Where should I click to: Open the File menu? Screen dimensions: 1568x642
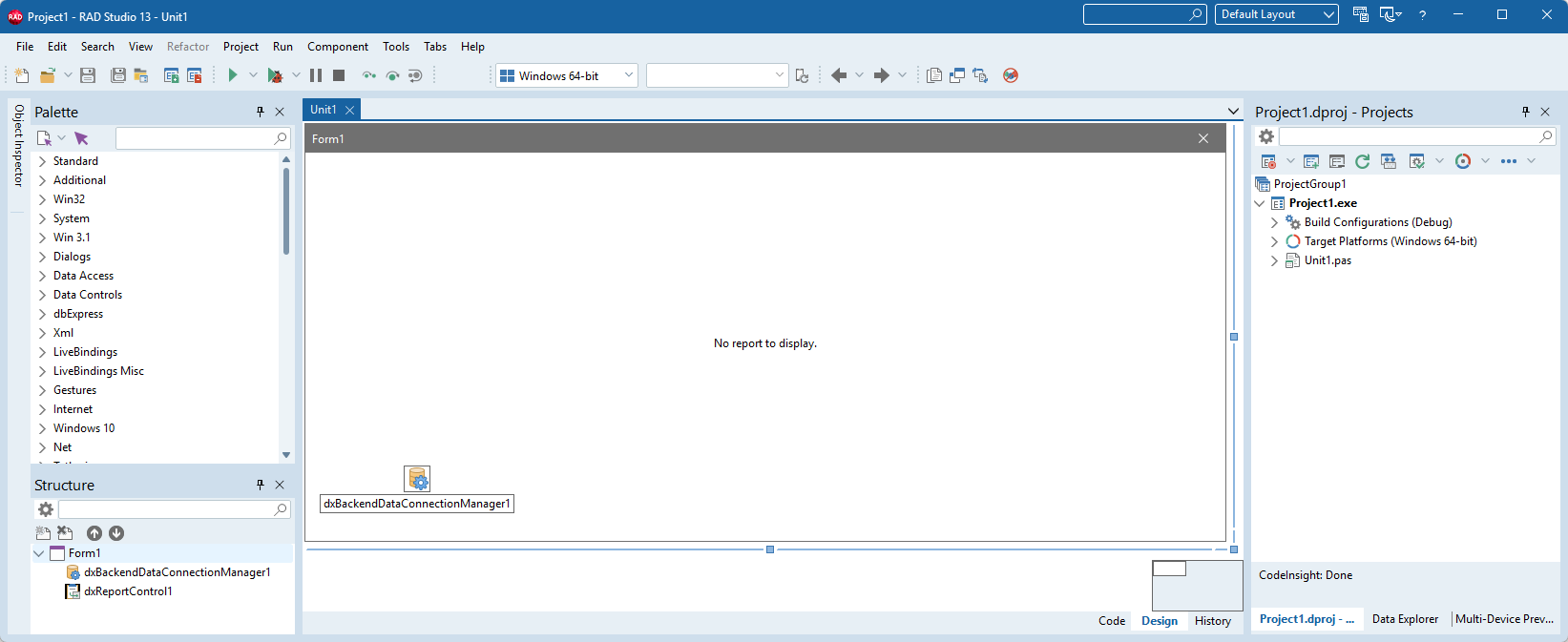click(x=25, y=47)
